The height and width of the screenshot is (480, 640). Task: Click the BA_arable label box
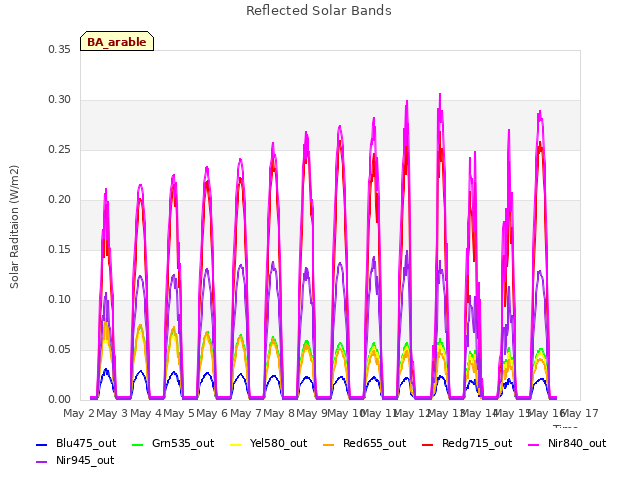point(117,41)
